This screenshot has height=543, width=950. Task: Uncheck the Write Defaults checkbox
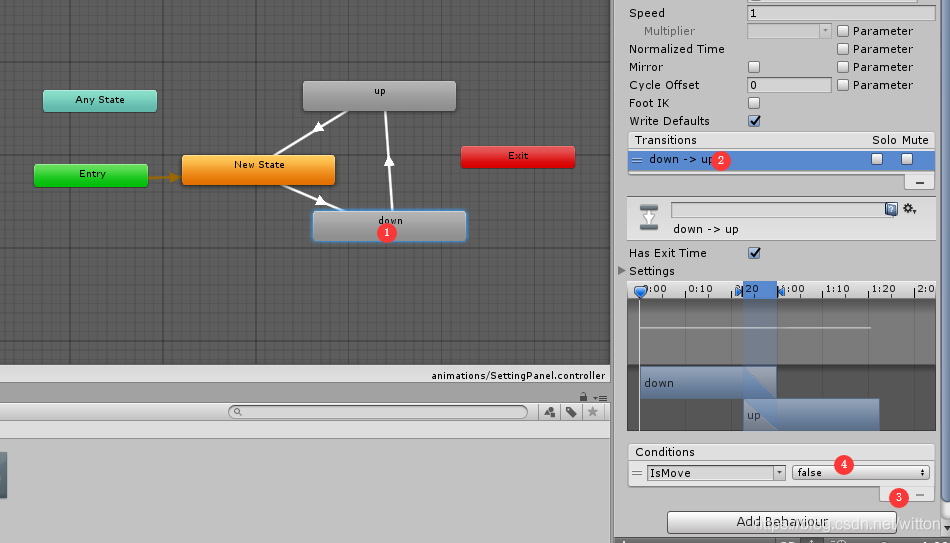[754, 121]
